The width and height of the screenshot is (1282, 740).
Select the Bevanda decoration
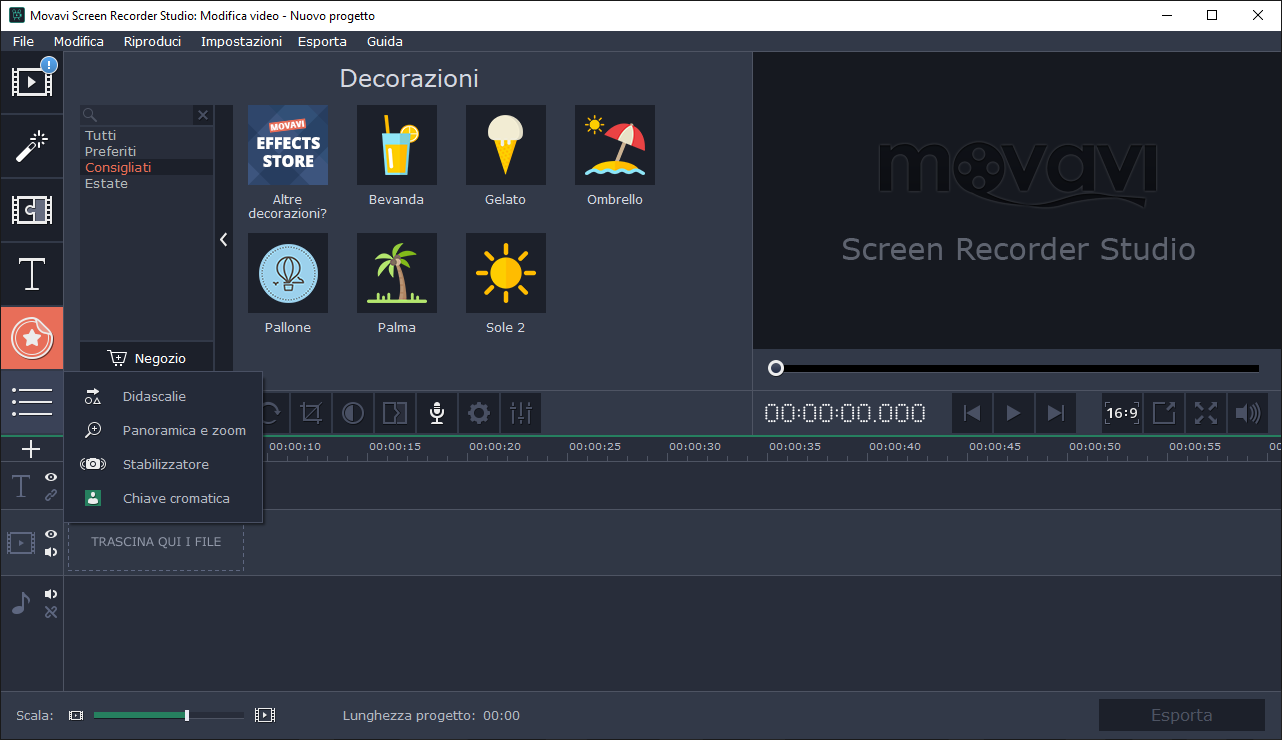pos(397,145)
